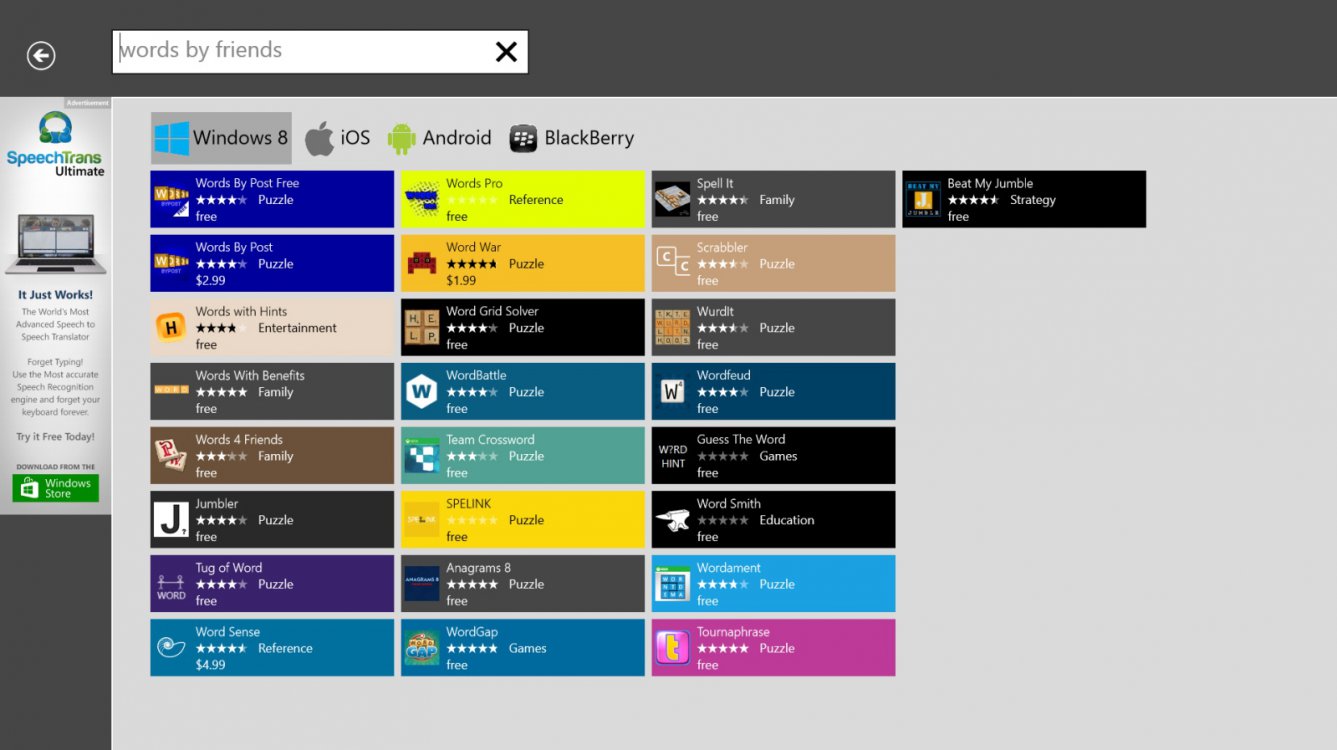
Task: Click 'Try it Free Today!' in the ad
Action: (55, 437)
